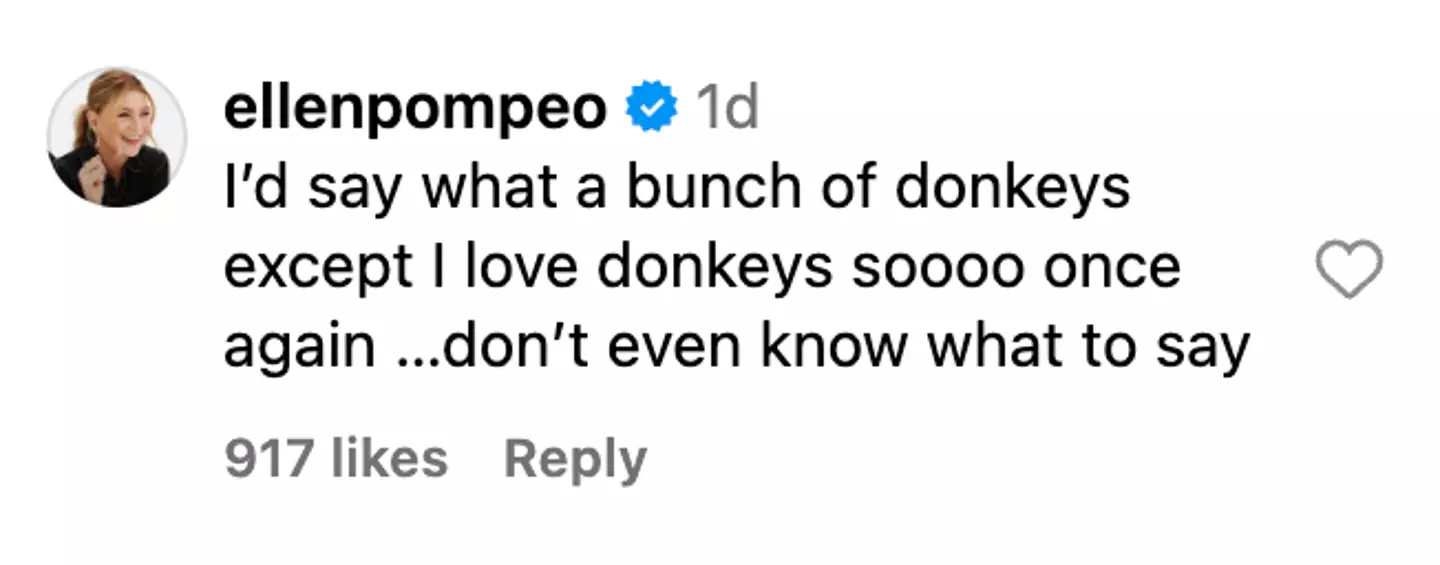Click the blue verified badge
The width and height of the screenshot is (1440, 565).
point(651,109)
